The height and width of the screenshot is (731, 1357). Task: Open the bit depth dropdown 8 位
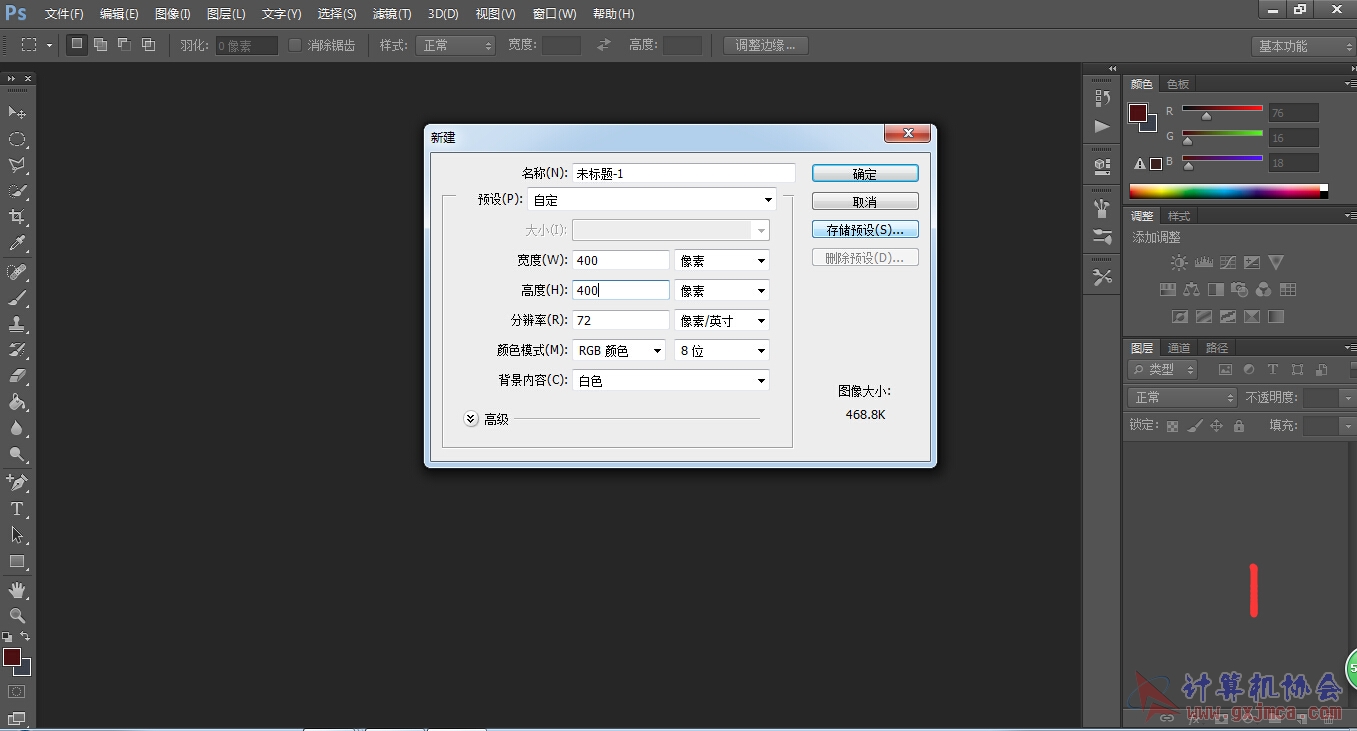point(722,350)
